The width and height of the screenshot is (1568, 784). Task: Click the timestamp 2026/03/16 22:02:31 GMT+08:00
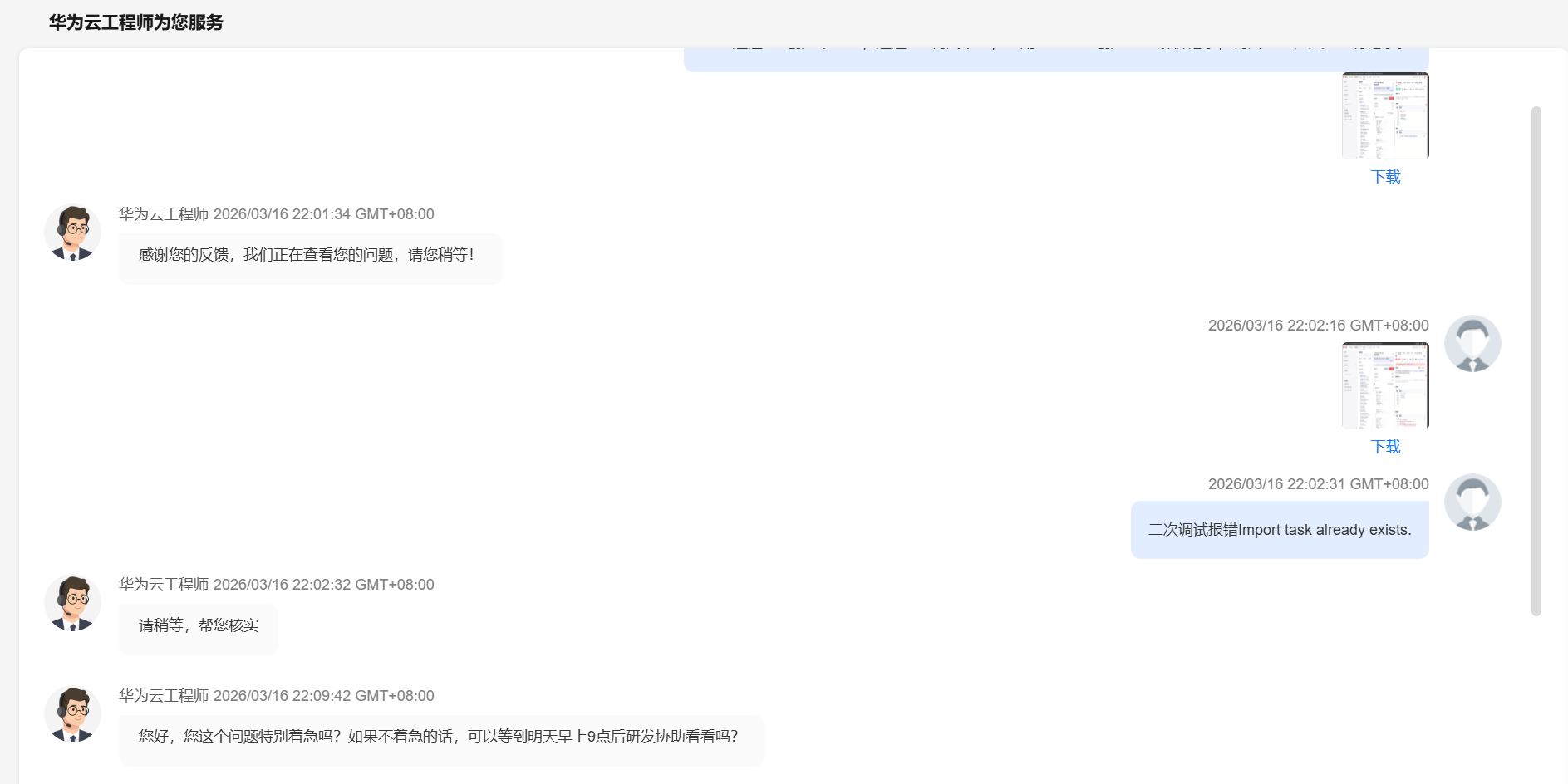click(1318, 483)
